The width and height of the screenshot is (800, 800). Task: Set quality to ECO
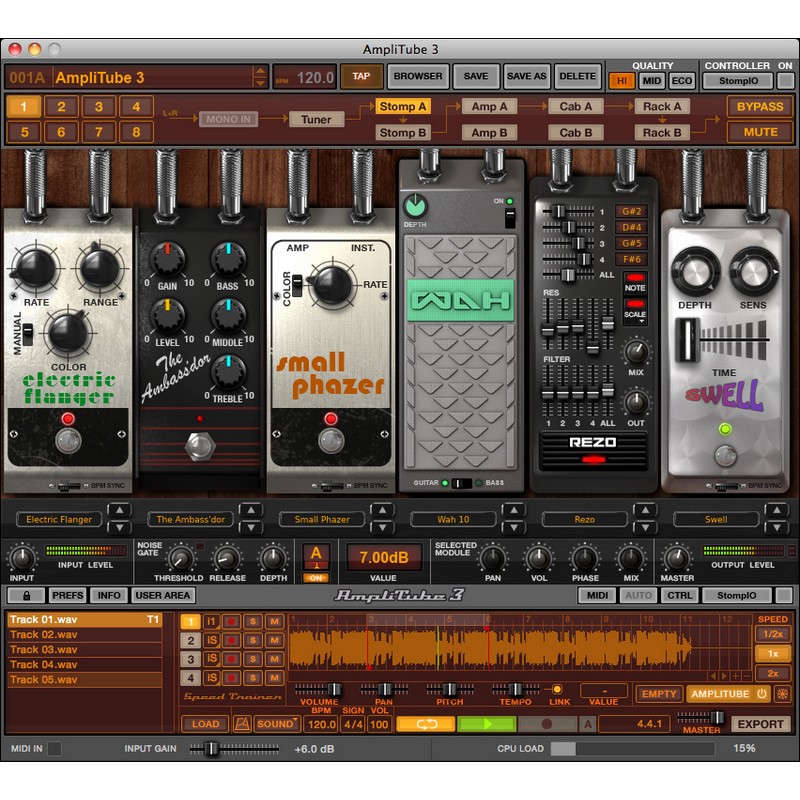(x=682, y=81)
